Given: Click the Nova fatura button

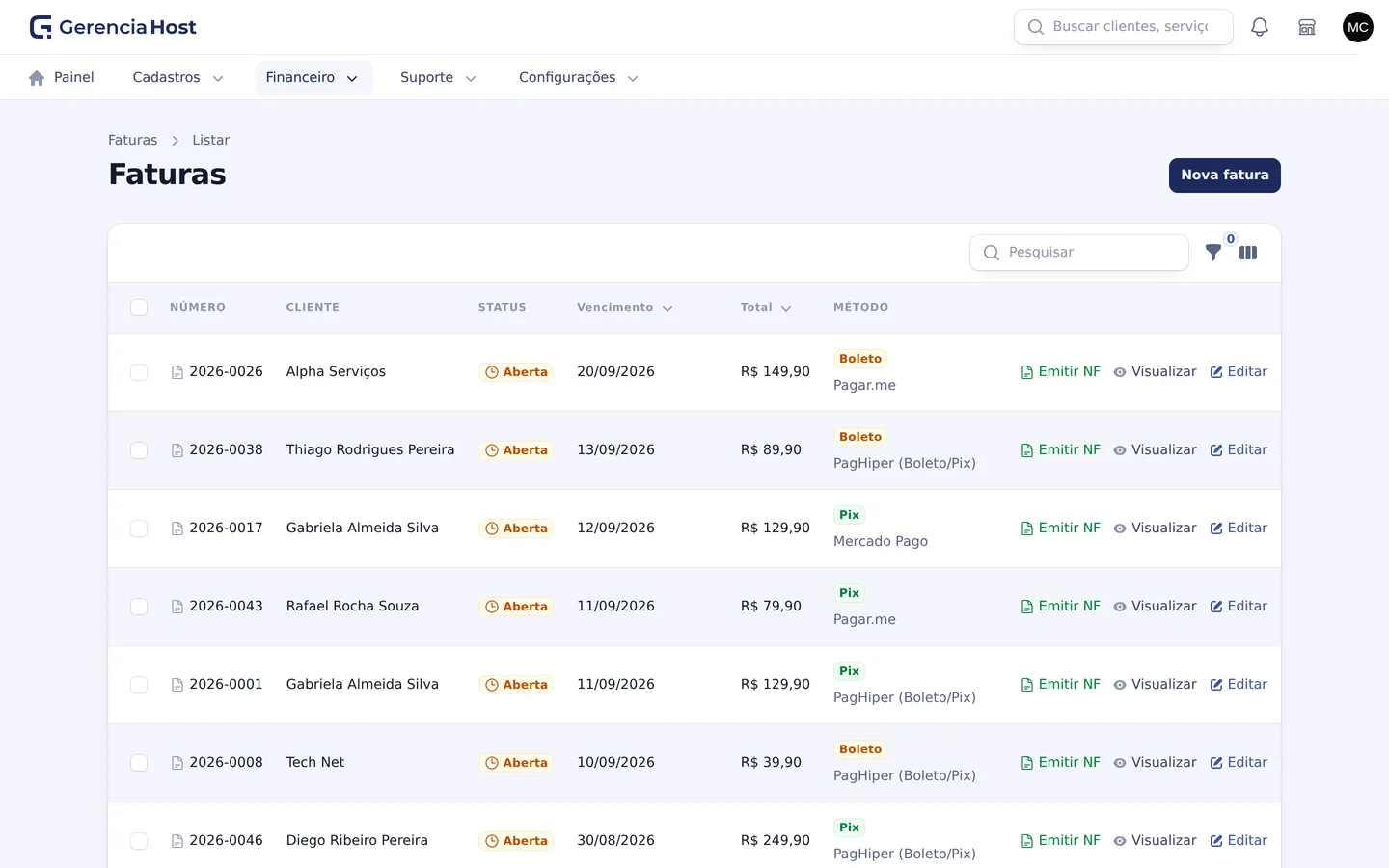Looking at the screenshot, I should tap(1225, 176).
